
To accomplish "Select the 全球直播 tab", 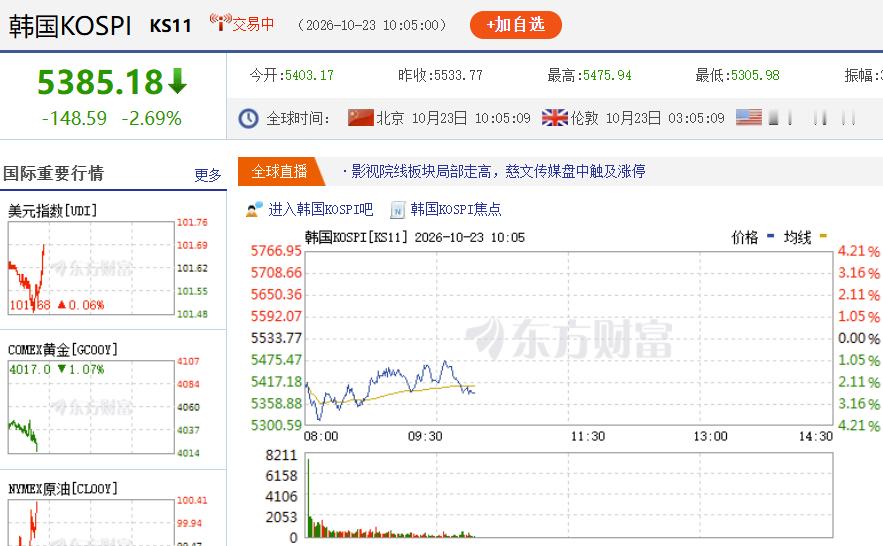I will 279,171.
